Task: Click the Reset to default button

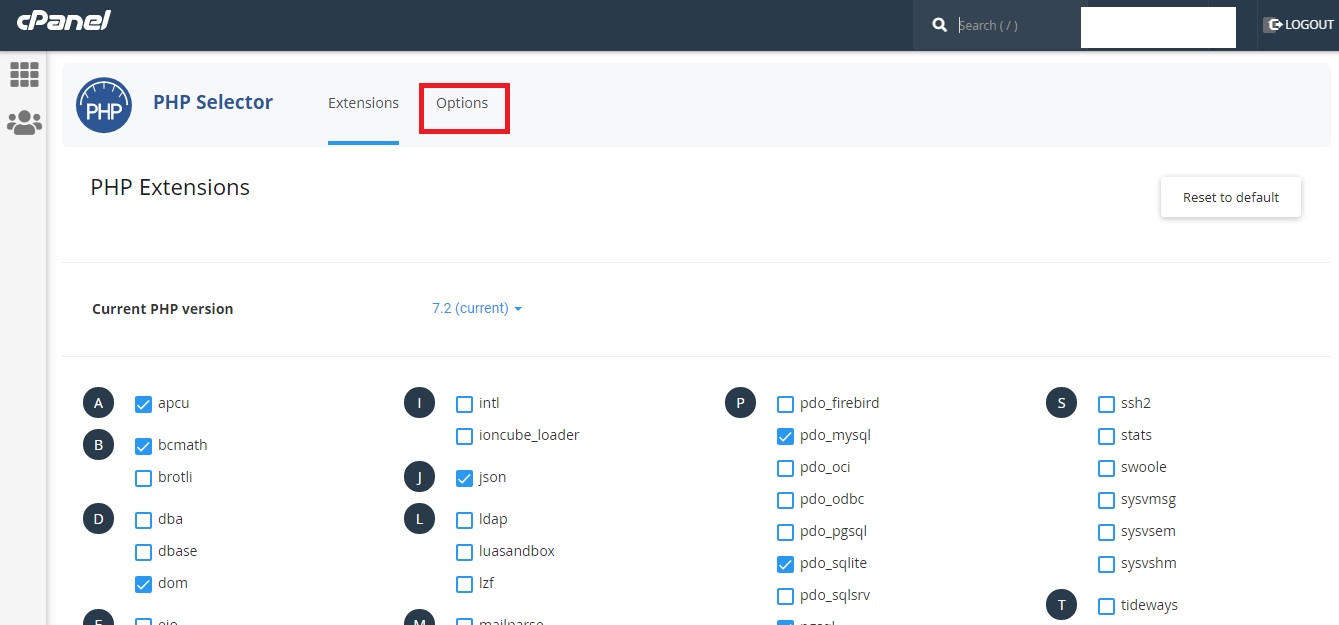Action: point(1230,197)
